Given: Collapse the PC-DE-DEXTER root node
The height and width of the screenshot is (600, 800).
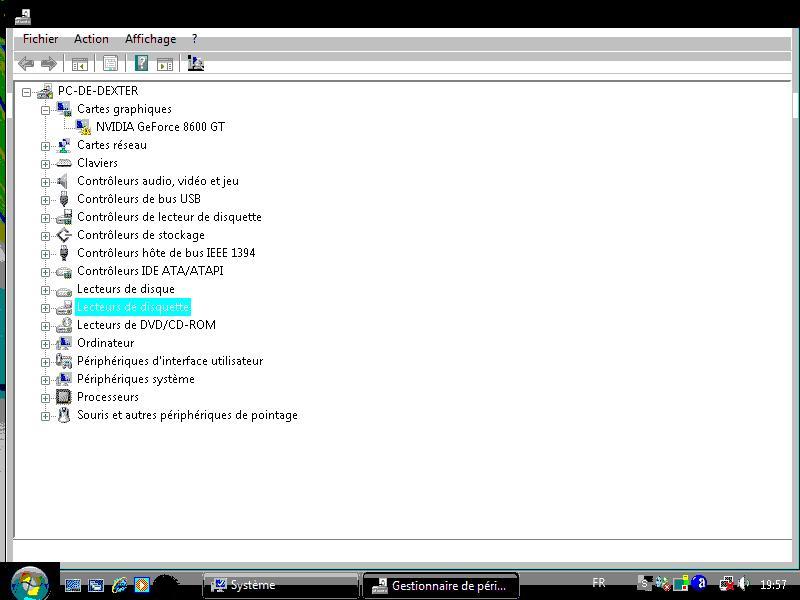Looking at the screenshot, I should (x=27, y=92).
